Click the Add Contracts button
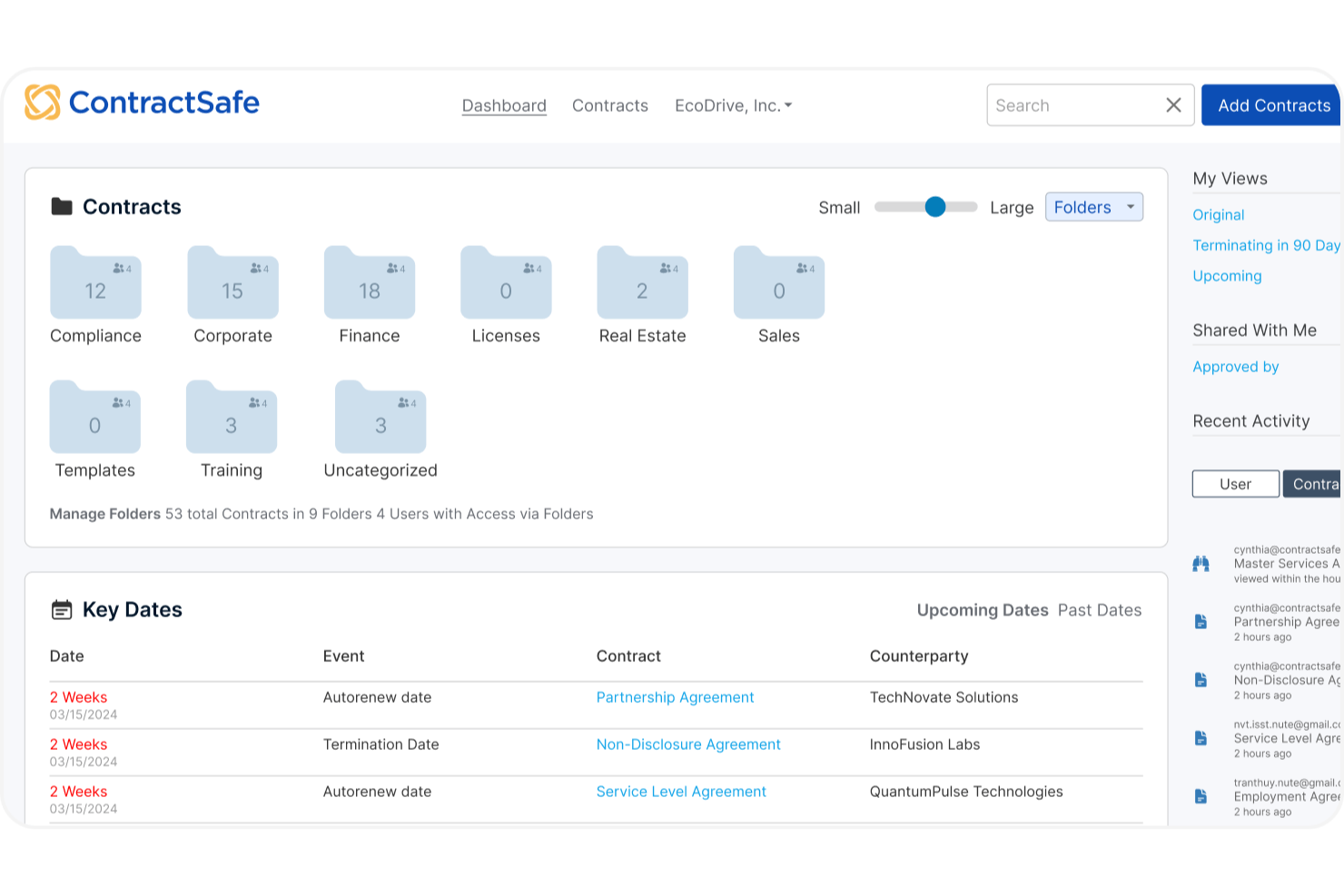1344x896 pixels. (1271, 105)
